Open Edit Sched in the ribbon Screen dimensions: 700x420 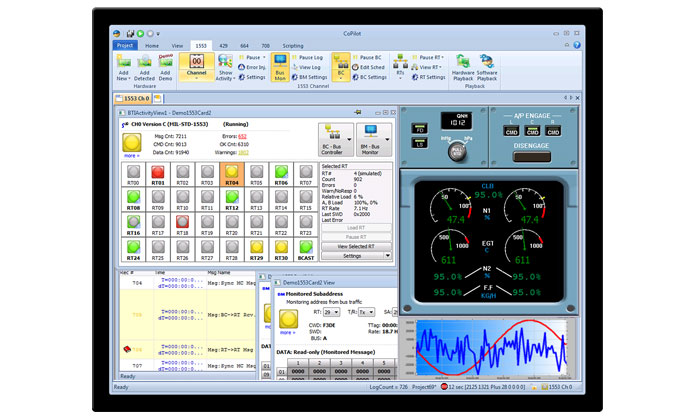(x=368, y=67)
